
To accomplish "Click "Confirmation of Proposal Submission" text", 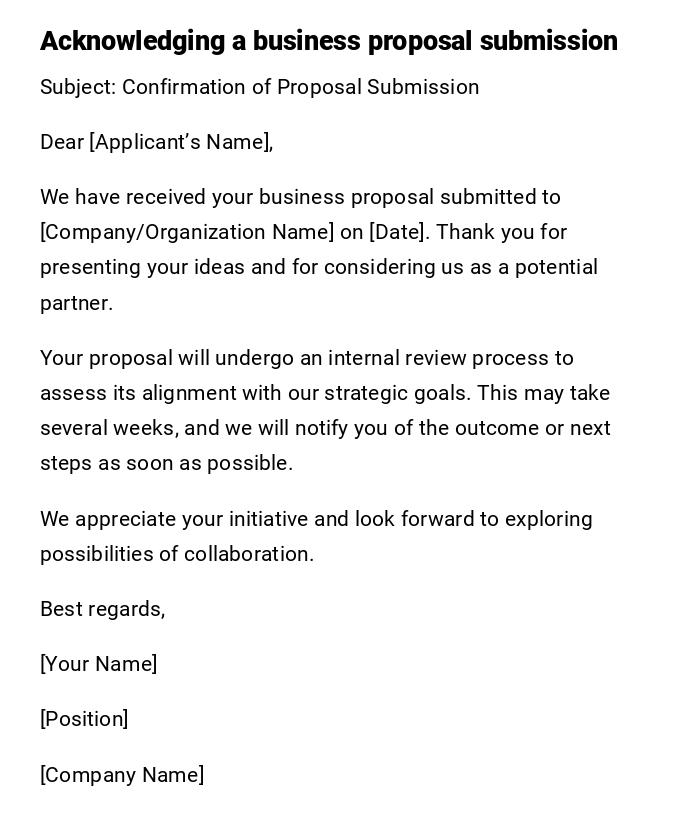I will (x=301, y=87).
